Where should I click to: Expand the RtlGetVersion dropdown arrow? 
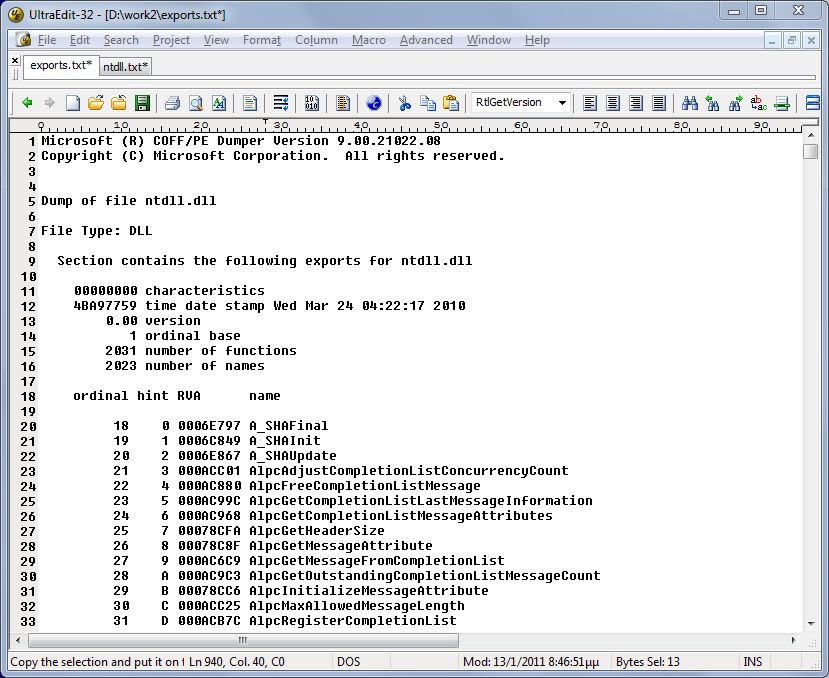(x=563, y=103)
